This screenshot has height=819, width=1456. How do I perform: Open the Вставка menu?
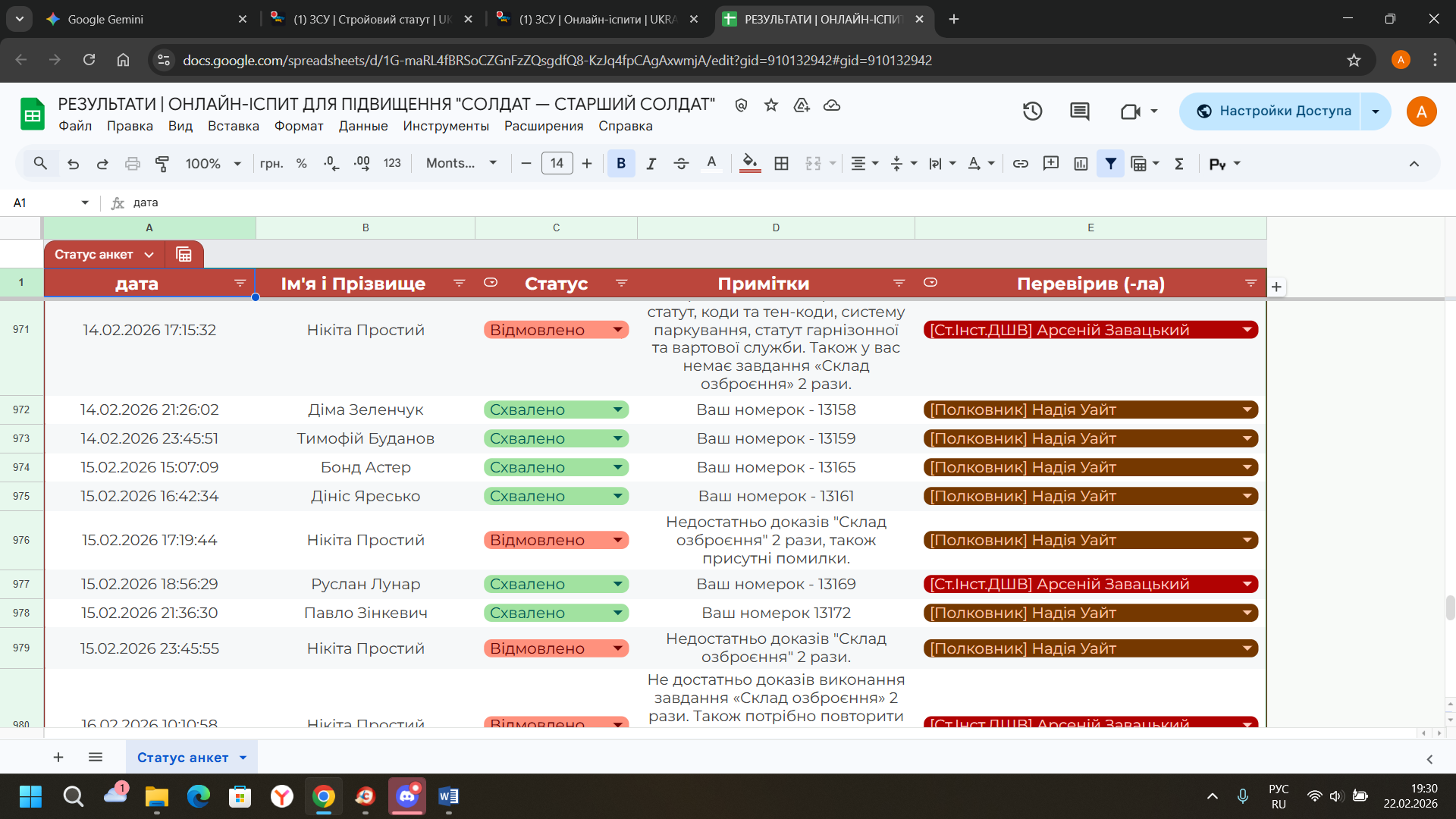tap(233, 126)
